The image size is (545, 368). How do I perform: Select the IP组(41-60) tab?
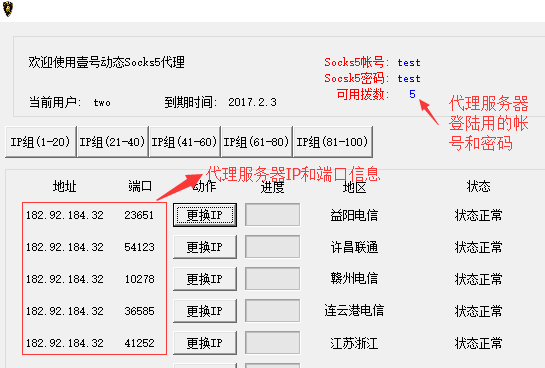click(184, 142)
